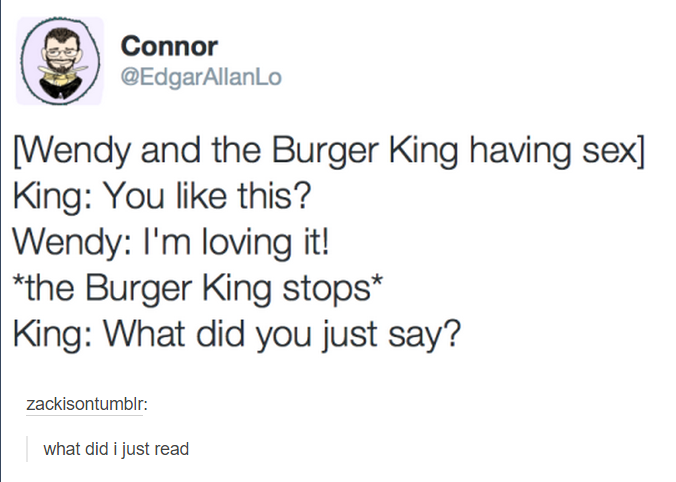Click Connor's profile avatar picture
676x482 pixels.
pos(60,61)
